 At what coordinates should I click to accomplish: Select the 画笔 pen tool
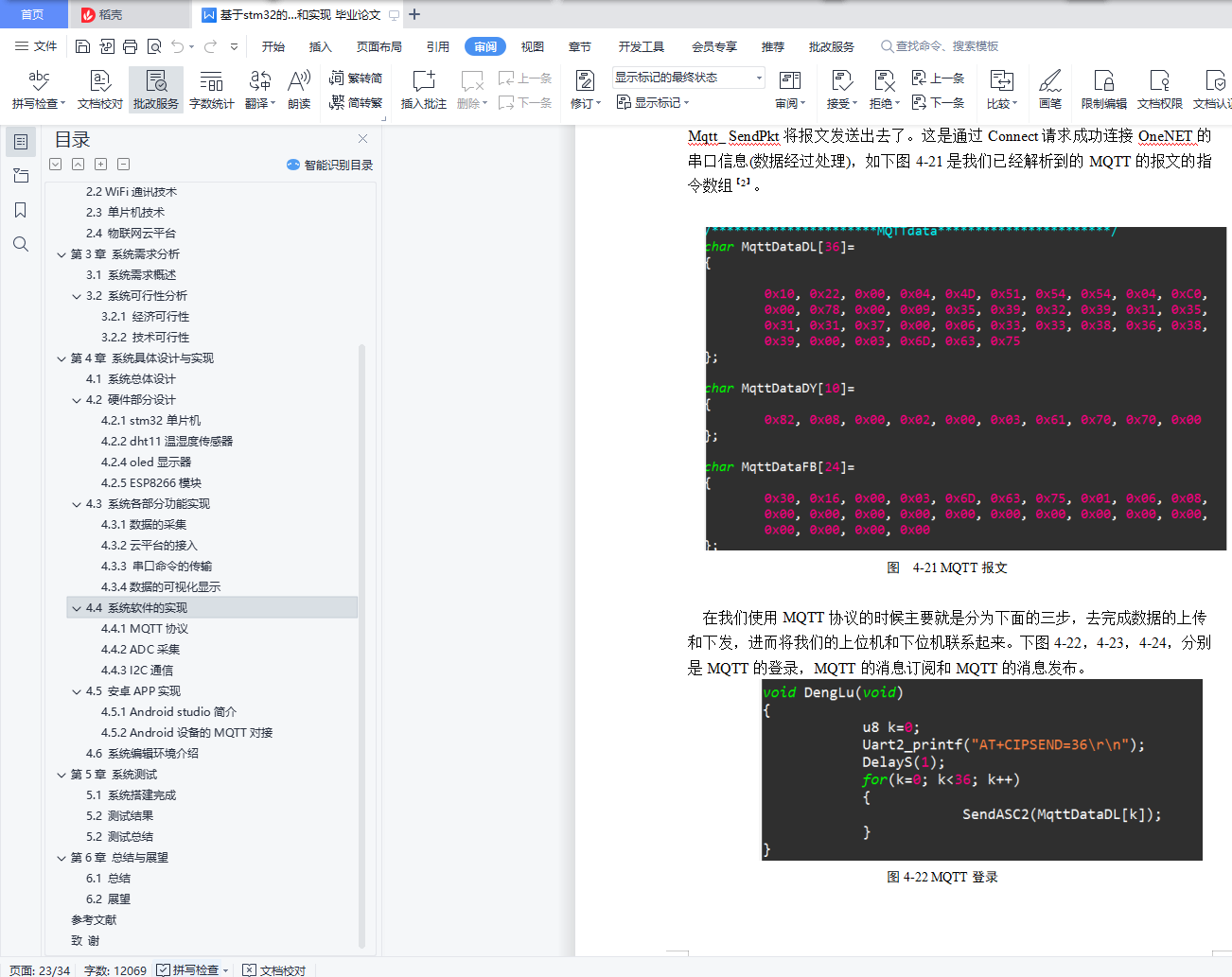(1050, 90)
